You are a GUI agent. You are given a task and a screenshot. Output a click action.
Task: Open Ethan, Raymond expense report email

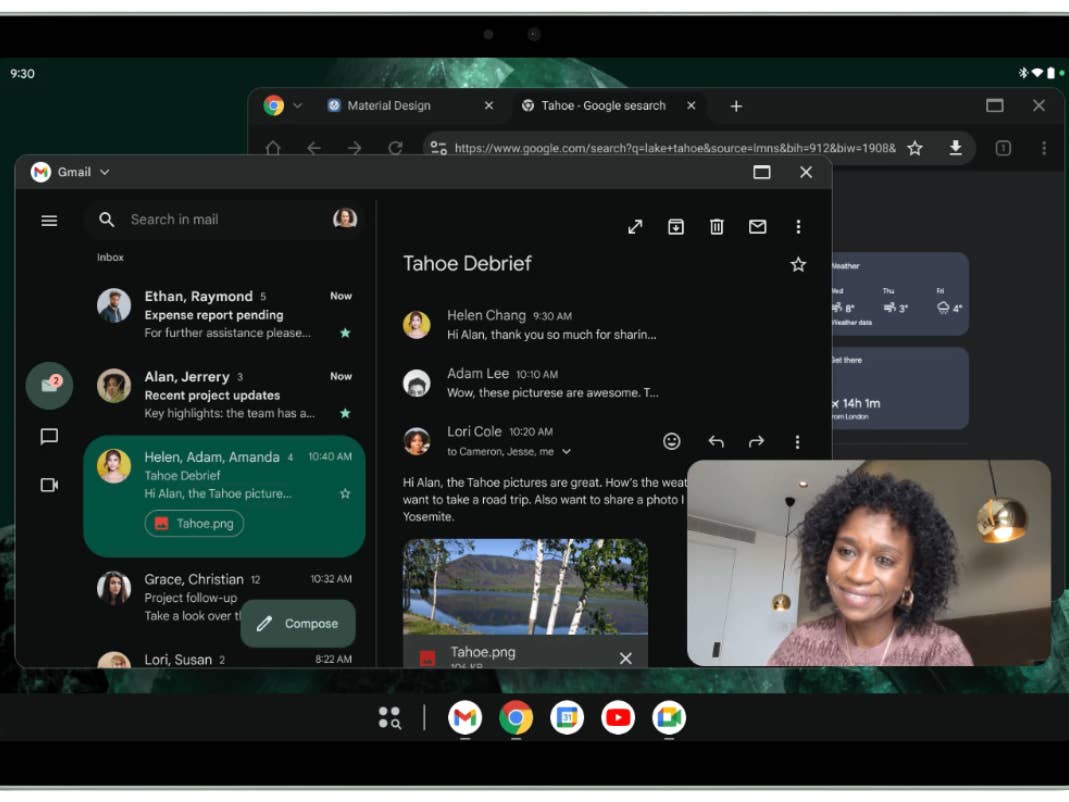point(224,314)
